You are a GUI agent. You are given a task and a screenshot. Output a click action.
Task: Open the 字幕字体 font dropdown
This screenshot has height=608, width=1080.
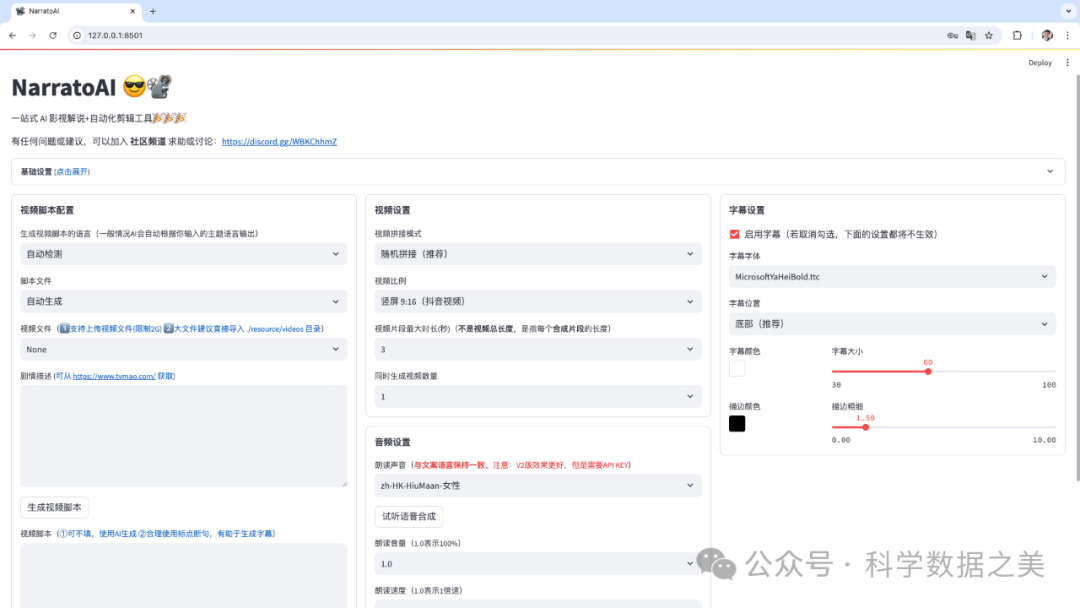click(892, 276)
